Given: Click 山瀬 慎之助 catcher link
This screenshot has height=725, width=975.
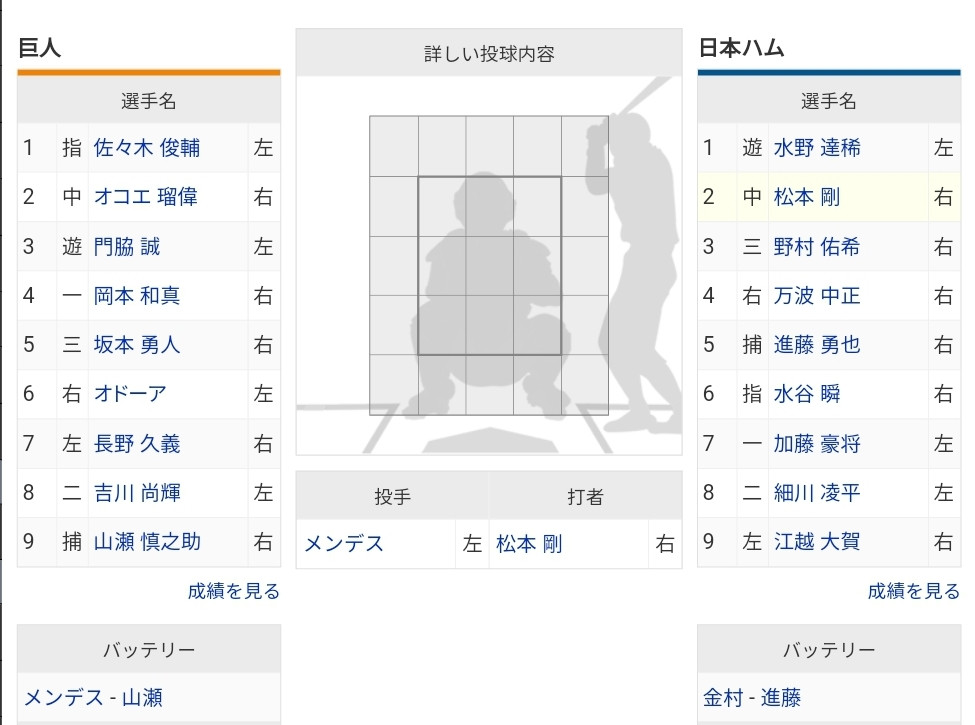Looking at the screenshot, I should [147, 542].
